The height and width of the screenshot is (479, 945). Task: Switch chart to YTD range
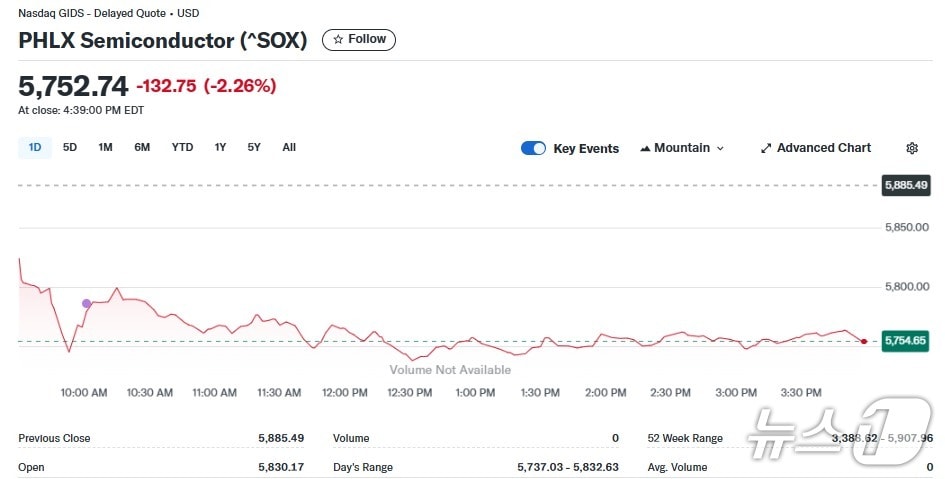(182, 148)
